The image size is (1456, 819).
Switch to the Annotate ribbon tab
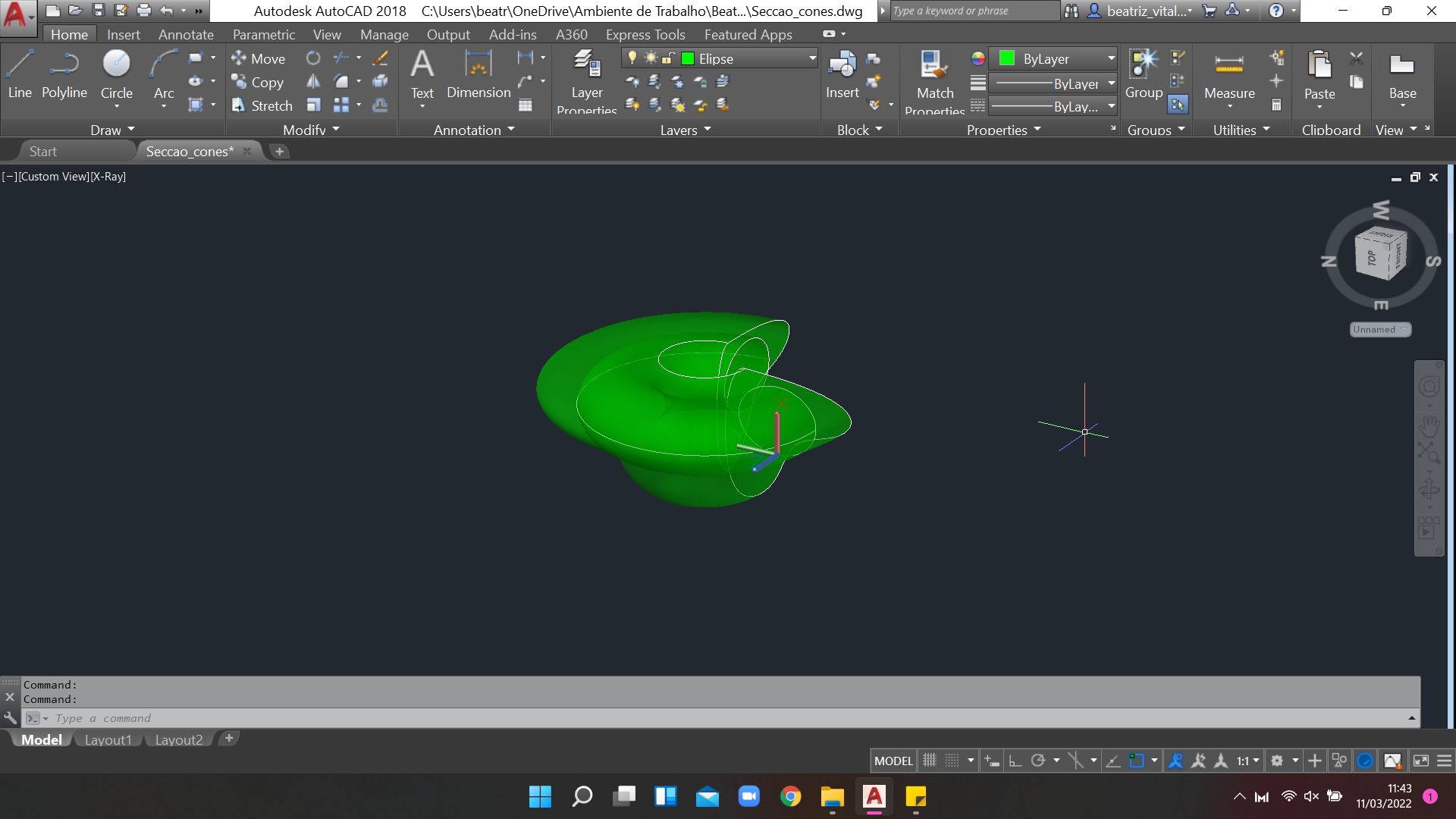pos(186,34)
